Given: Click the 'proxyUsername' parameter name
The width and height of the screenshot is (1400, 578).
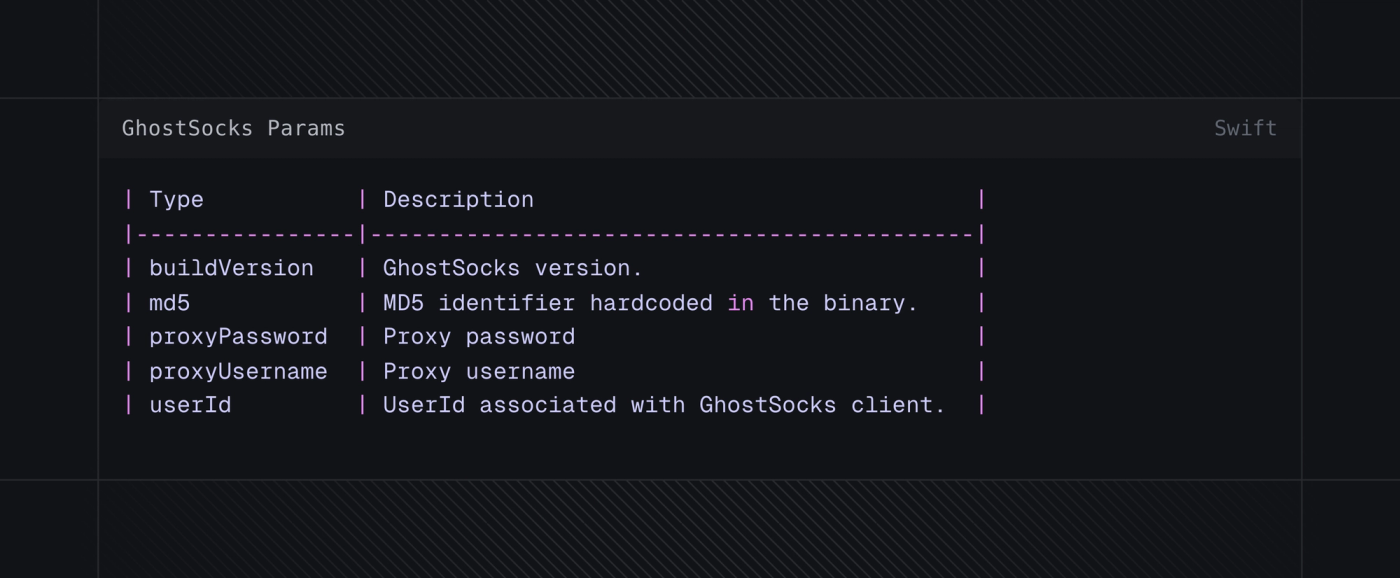Looking at the screenshot, I should pyautogui.click(x=238, y=372).
